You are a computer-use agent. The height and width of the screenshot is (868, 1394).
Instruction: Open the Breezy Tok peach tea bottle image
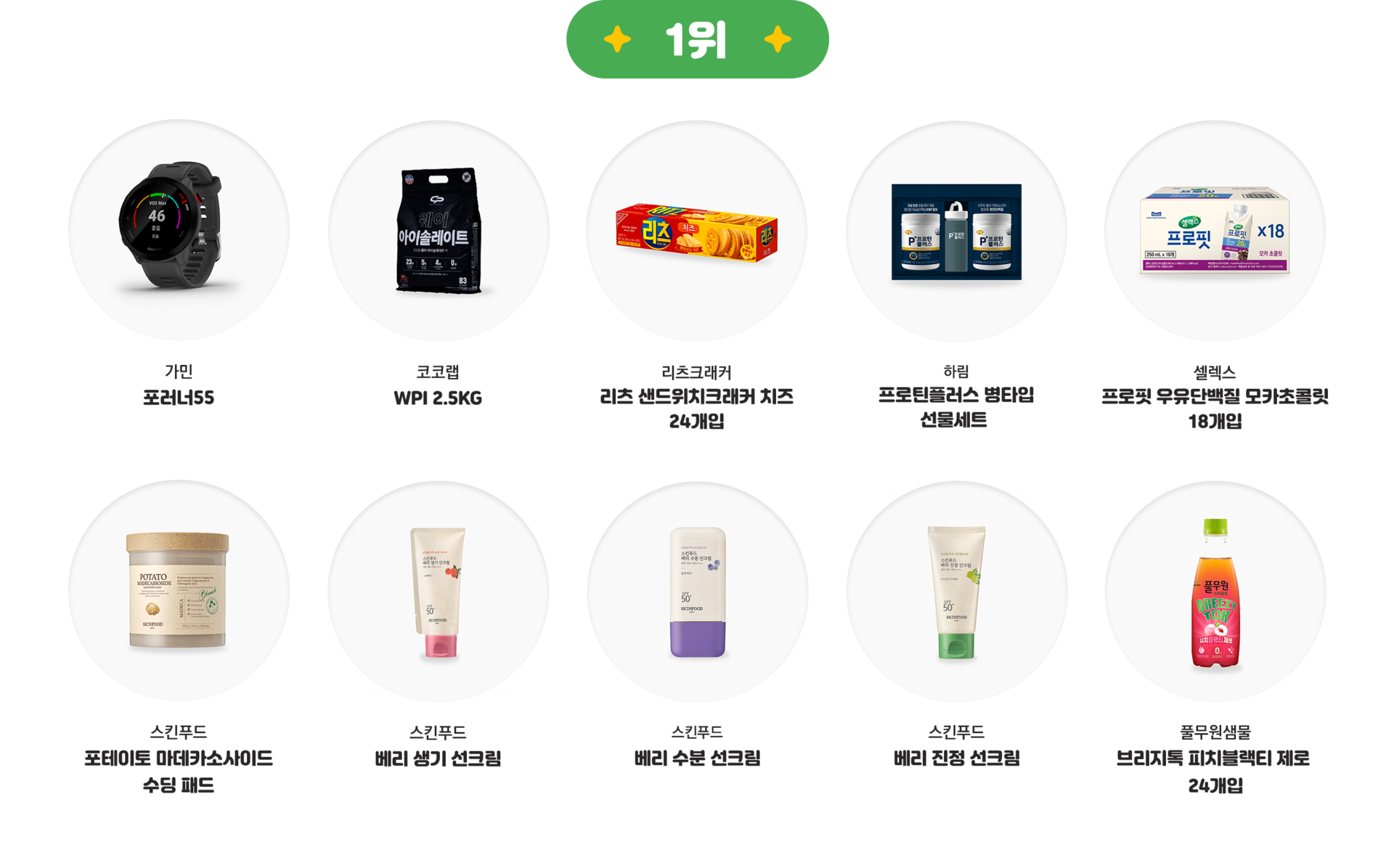pyautogui.click(x=1215, y=591)
